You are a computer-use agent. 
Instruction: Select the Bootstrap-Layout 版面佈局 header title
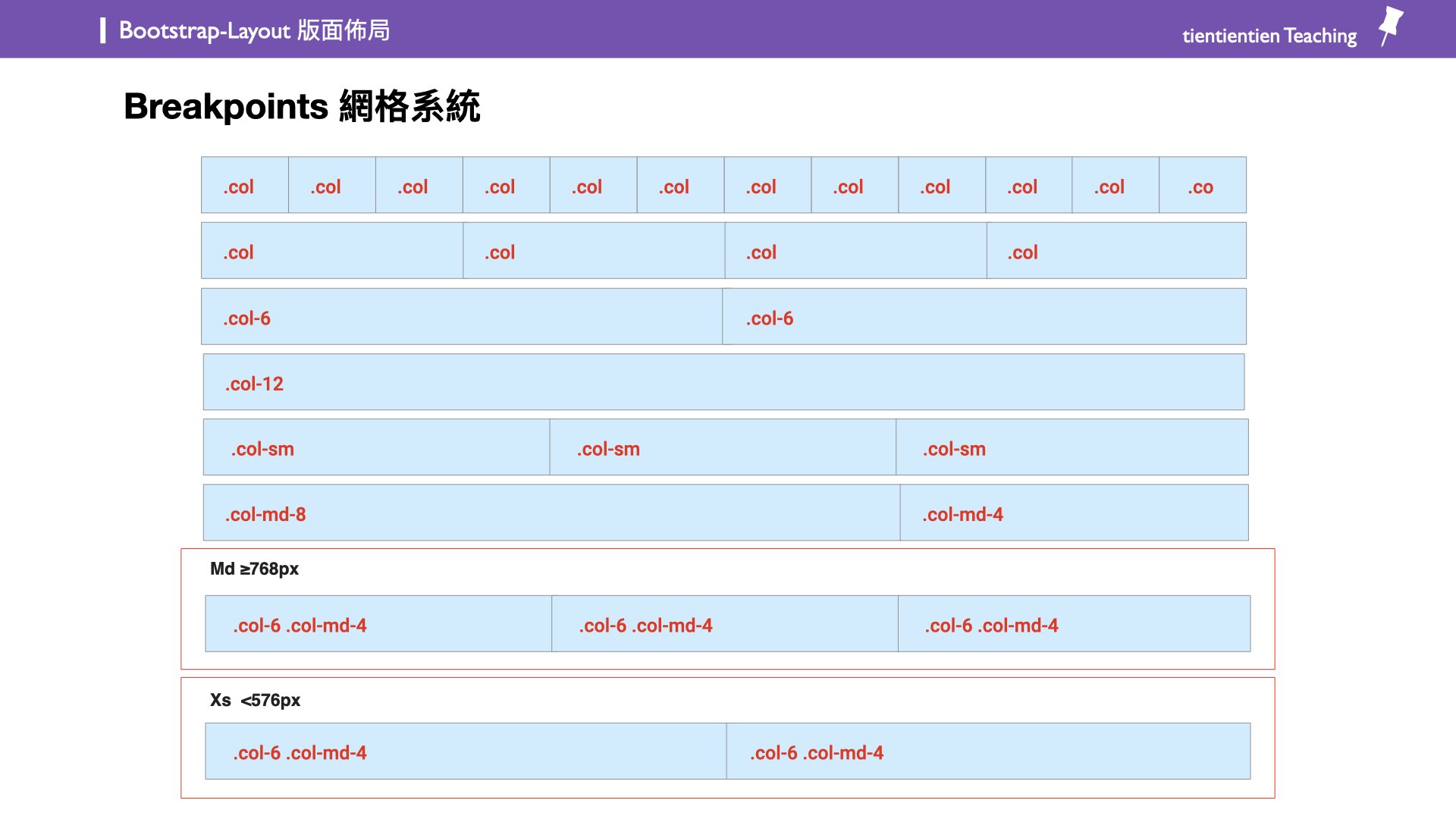click(x=253, y=30)
